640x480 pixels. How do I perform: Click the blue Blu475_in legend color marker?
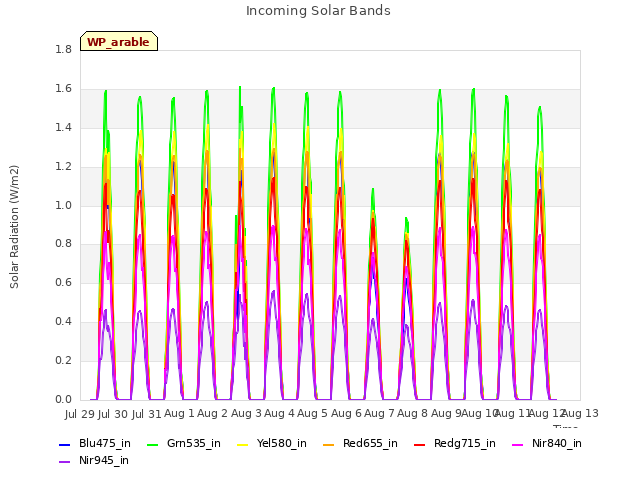pos(64,444)
